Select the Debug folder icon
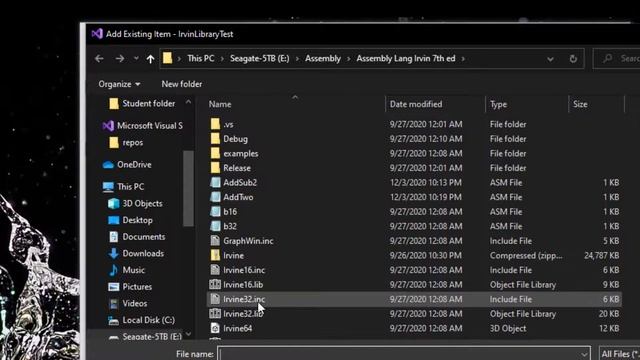 [x=215, y=139]
